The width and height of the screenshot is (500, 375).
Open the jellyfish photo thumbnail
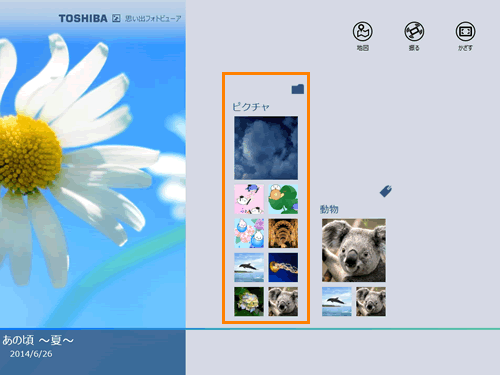(x=283, y=267)
